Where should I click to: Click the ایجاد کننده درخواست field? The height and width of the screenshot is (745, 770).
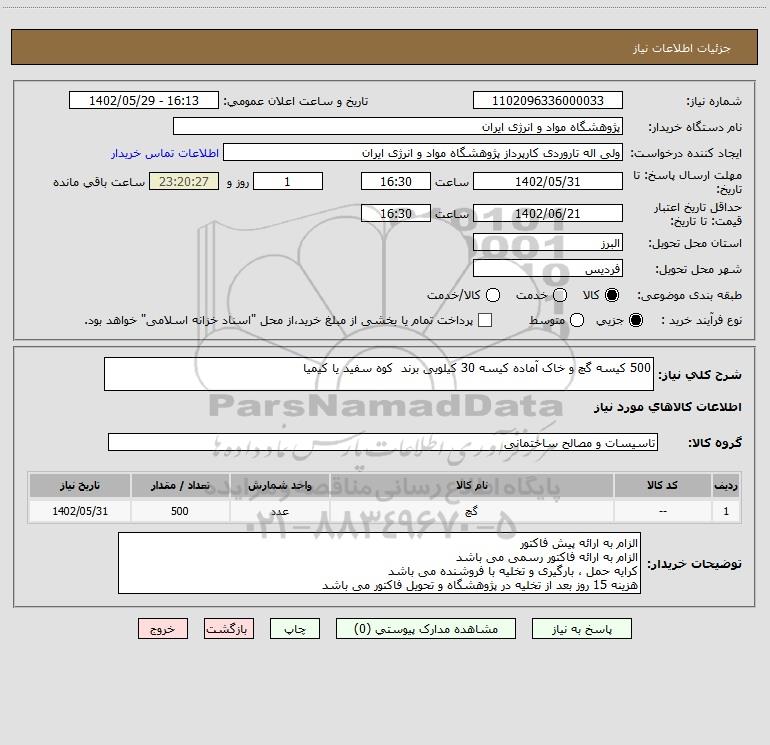[x=423, y=152]
